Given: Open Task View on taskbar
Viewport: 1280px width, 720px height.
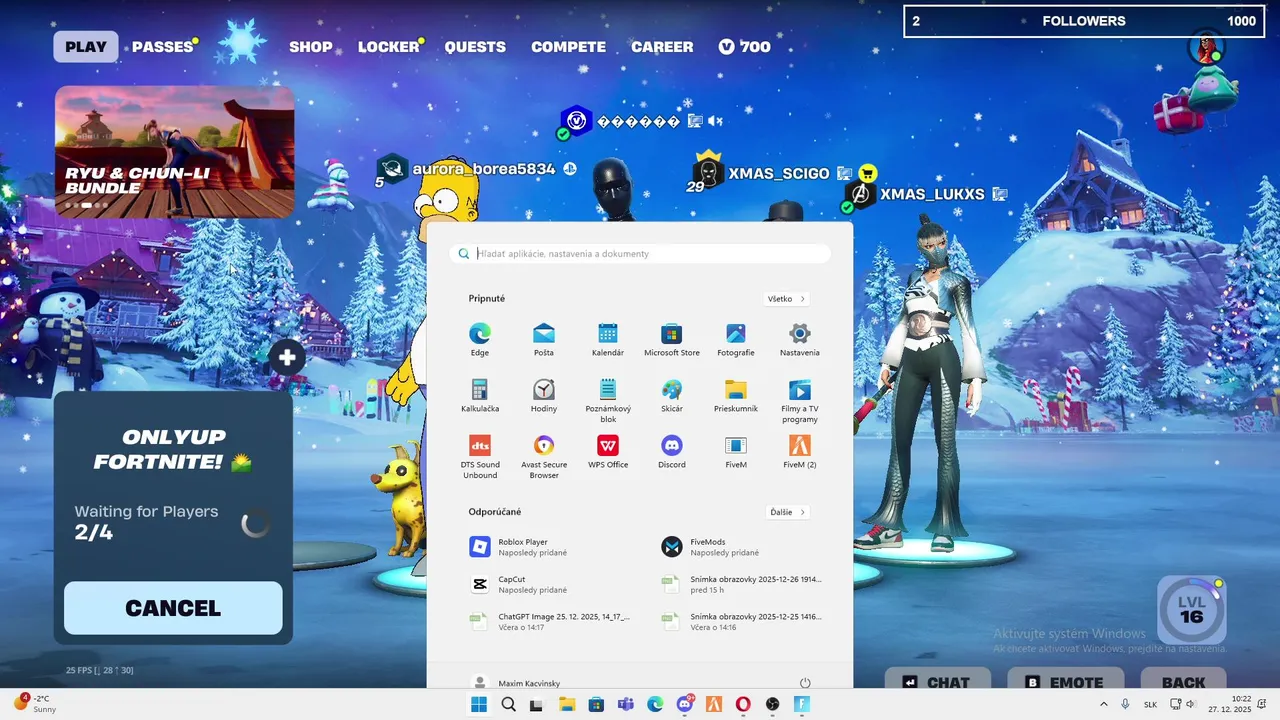Looking at the screenshot, I should tap(537, 705).
